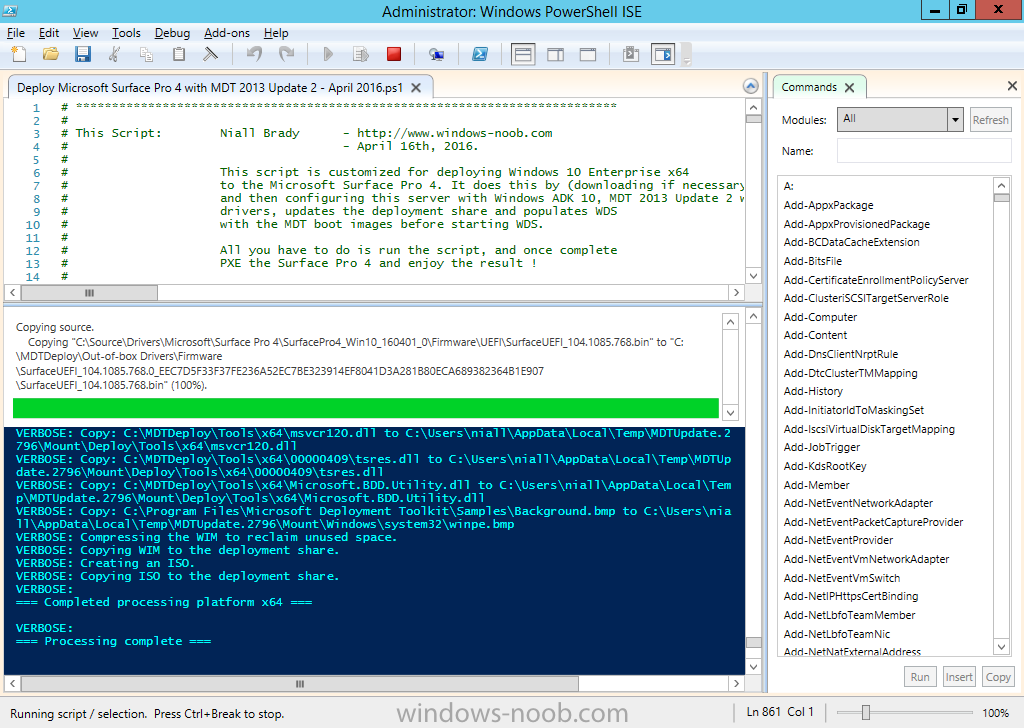Image resolution: width=1024 pixels, height=728 pixels.
Task: Open the Help menu
Action: point(276,33)
